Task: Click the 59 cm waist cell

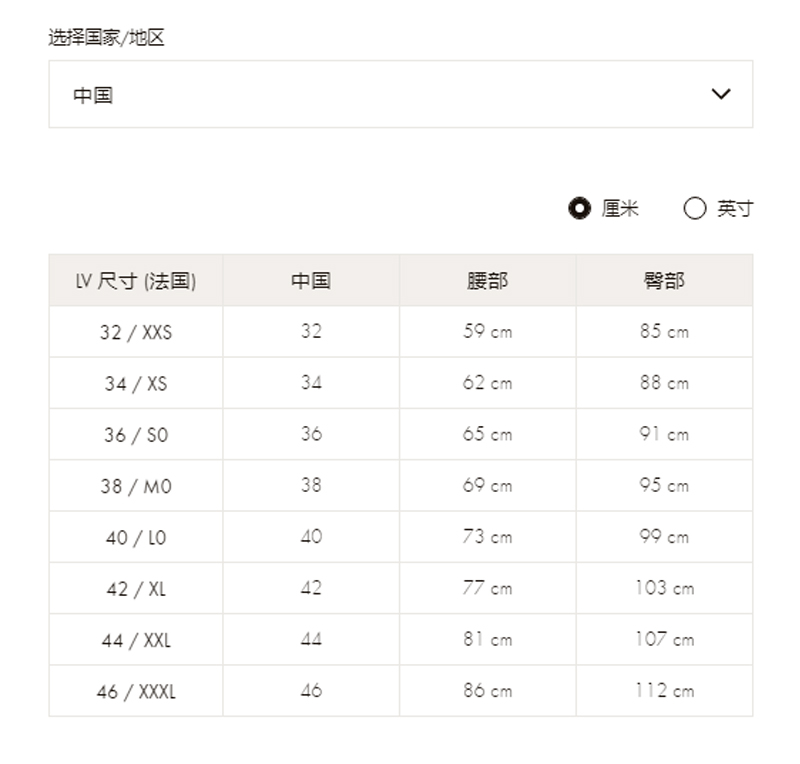Action: tap(487, 331)
